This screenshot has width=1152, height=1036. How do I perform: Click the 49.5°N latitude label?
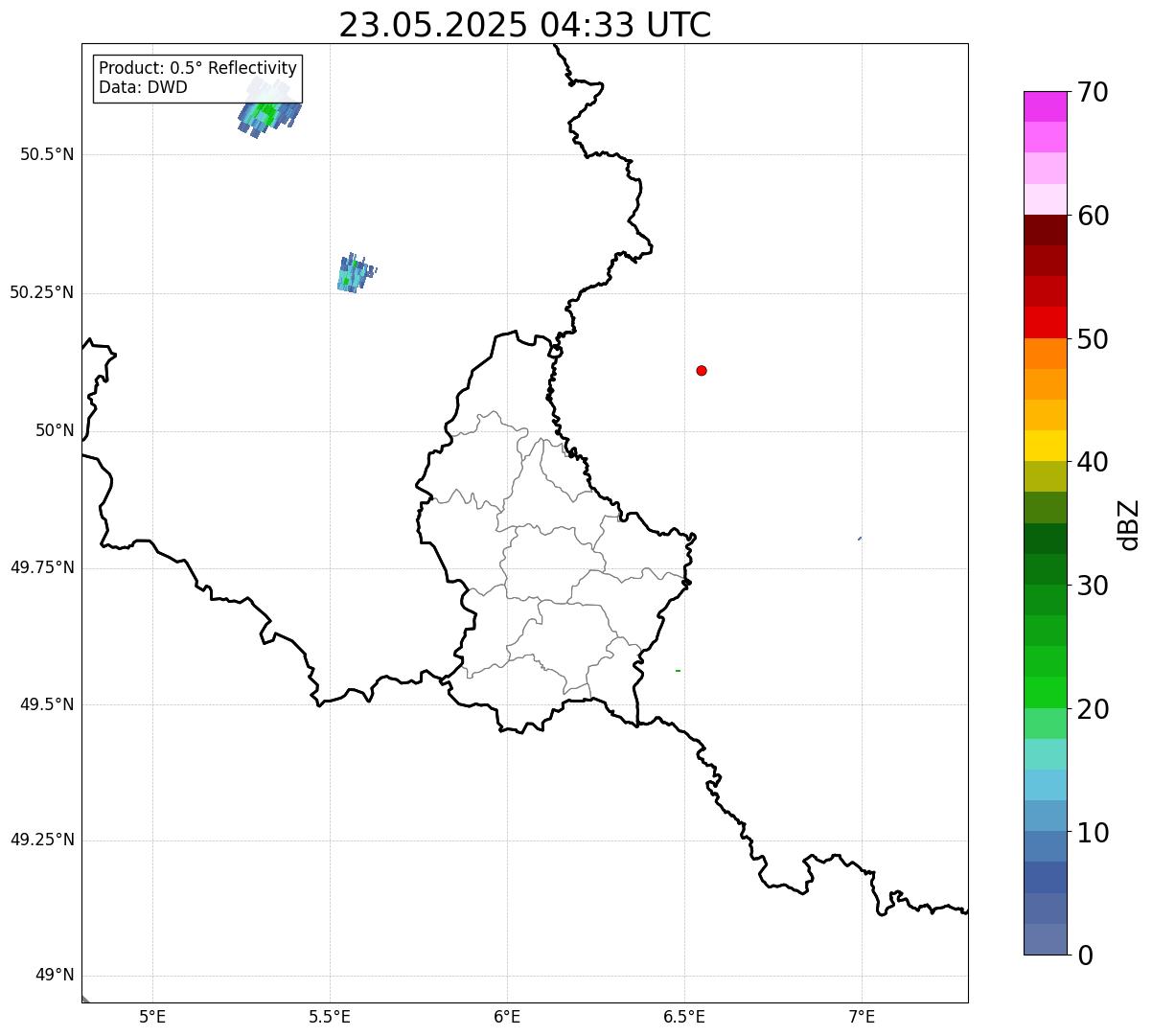47,704
